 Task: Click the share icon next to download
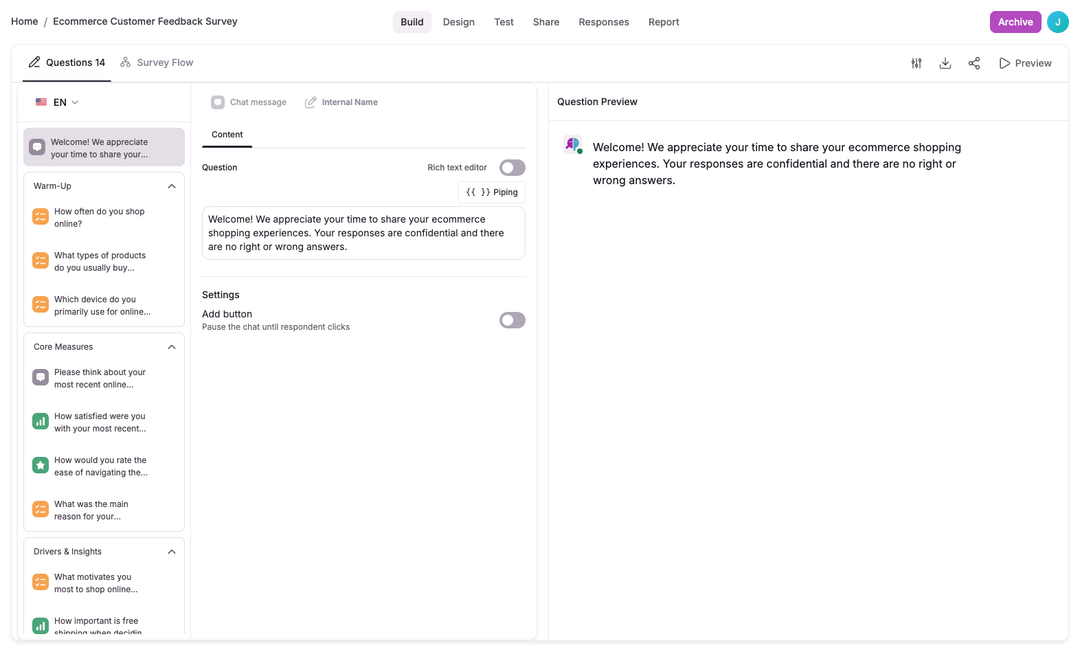pos(974,62)
